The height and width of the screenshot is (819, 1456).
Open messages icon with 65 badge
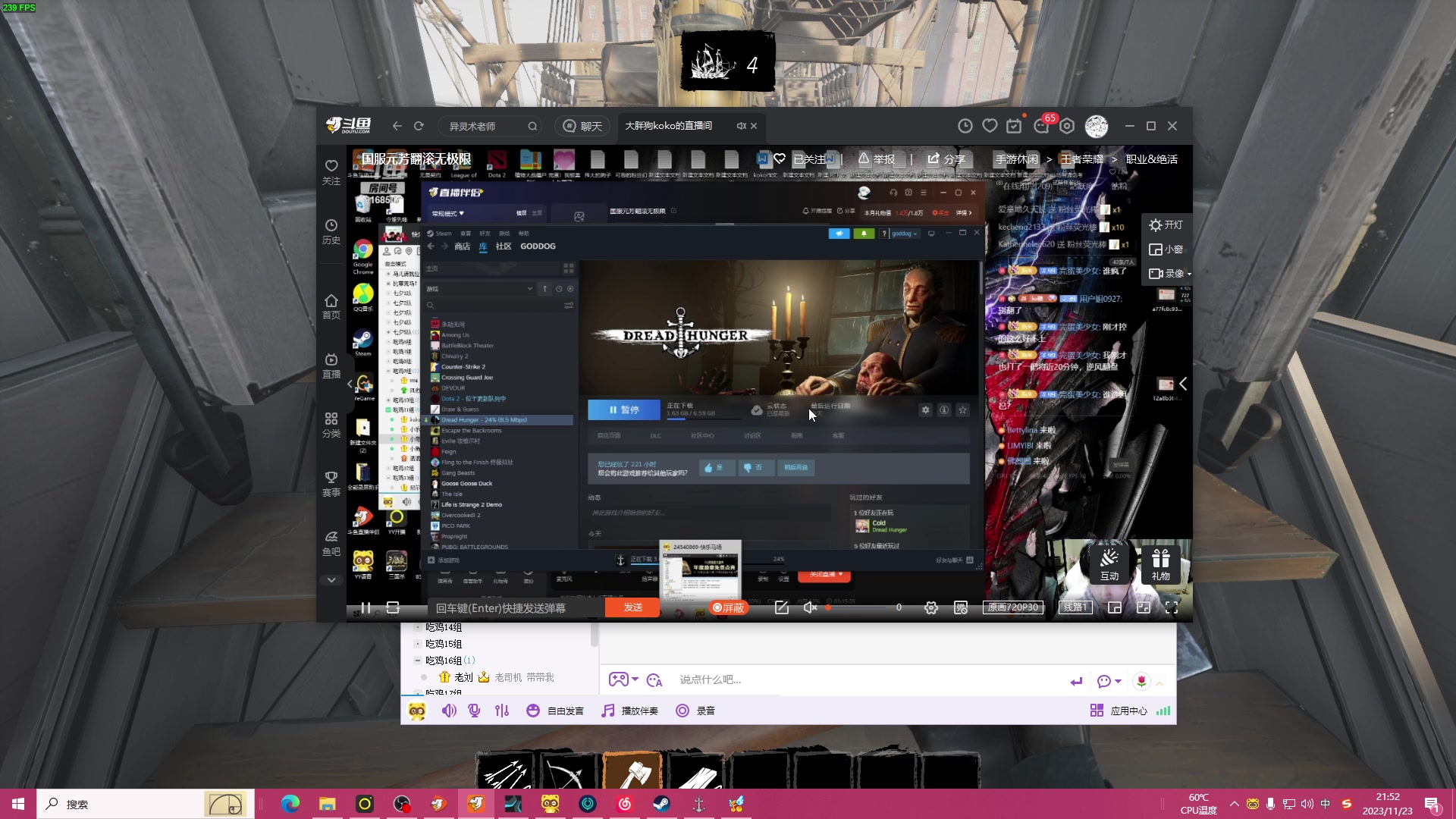[1042, 126]
